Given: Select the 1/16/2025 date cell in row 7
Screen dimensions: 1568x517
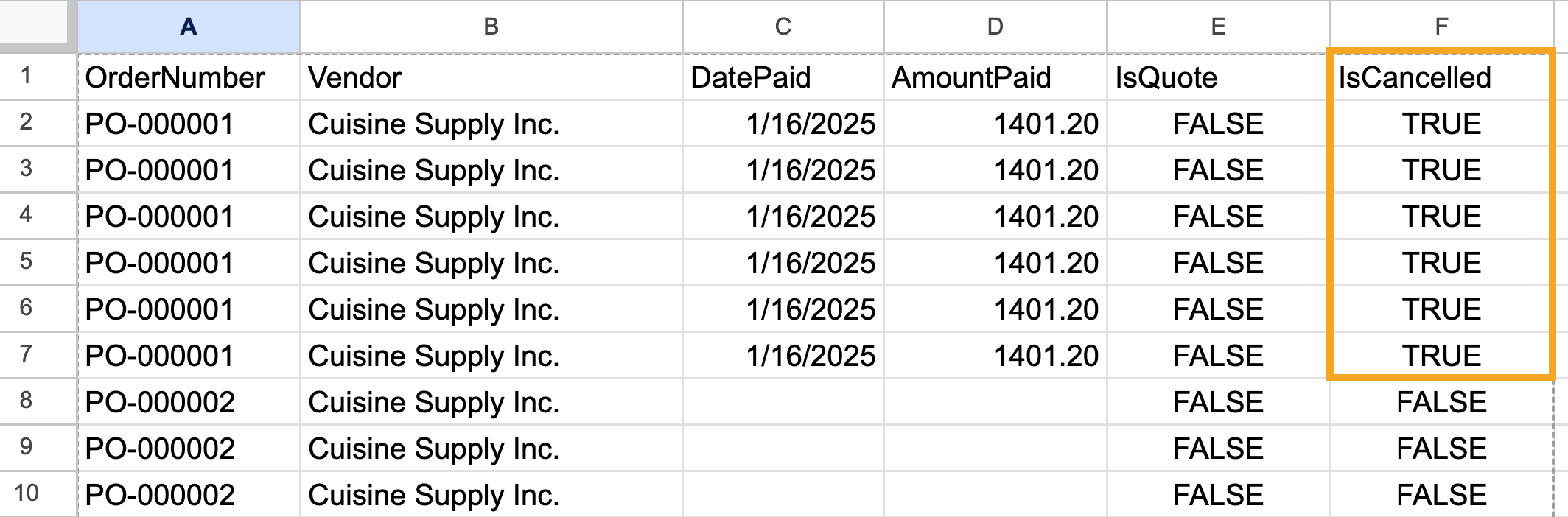Looking at the screenshot, I should pyautogui.click(x=783, y=355).
